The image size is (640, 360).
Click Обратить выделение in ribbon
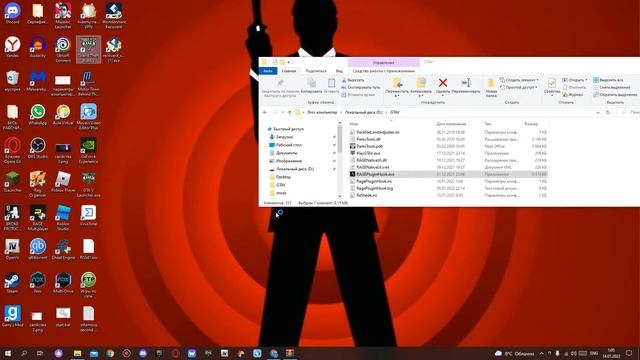click(615, 95)
